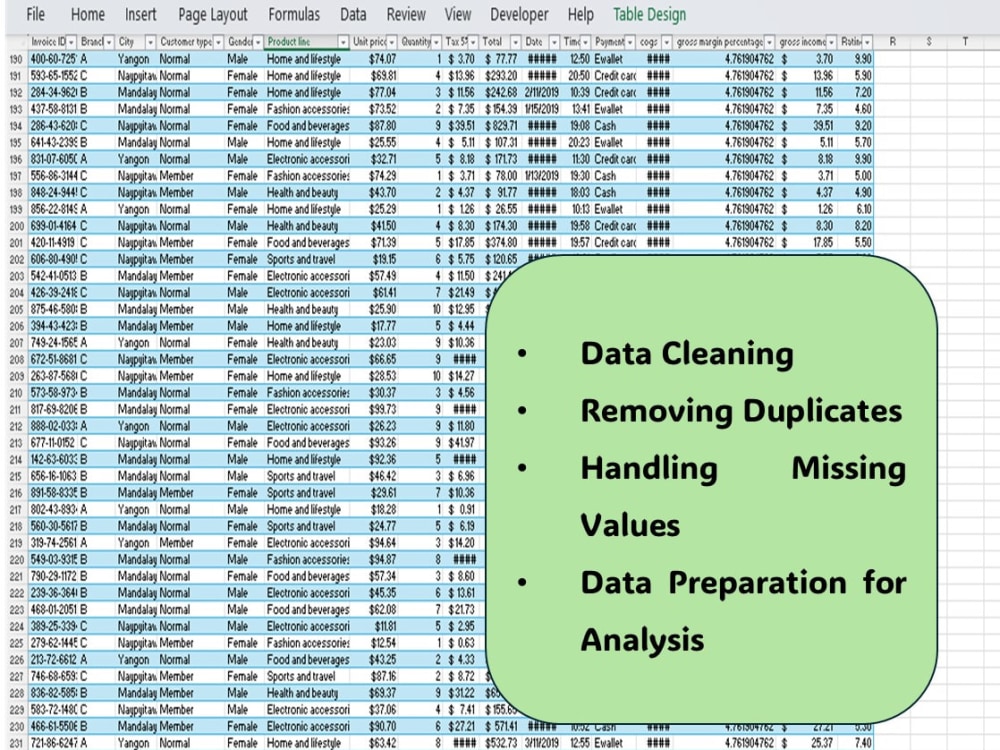
Task: Open the City column filter dropdown
Action: (151, 42)
